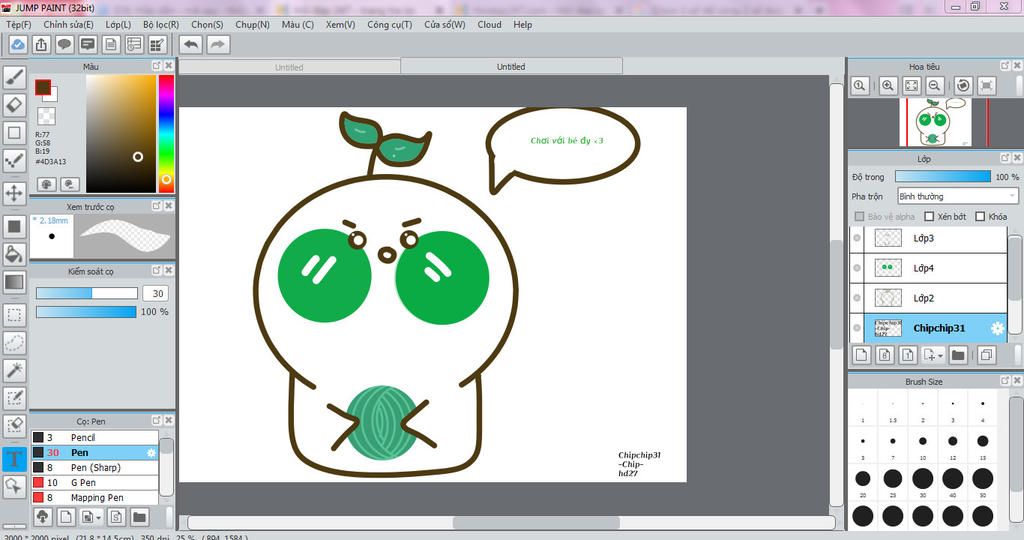This screenshot has width=1024, height=540.
Task: Select the Mapping Pen brush
Action: pyautogui.click(x=95, y=498)
